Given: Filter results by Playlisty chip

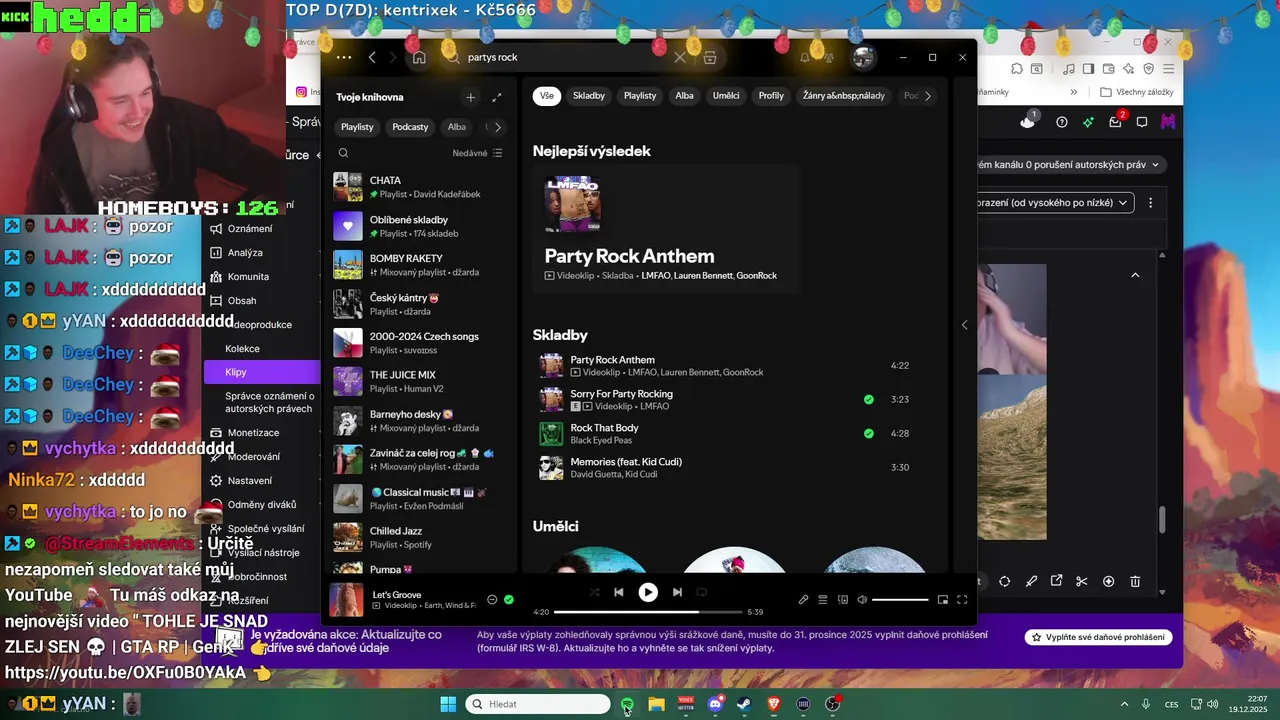Looking at the screenshot, I should tap(640, 96).
